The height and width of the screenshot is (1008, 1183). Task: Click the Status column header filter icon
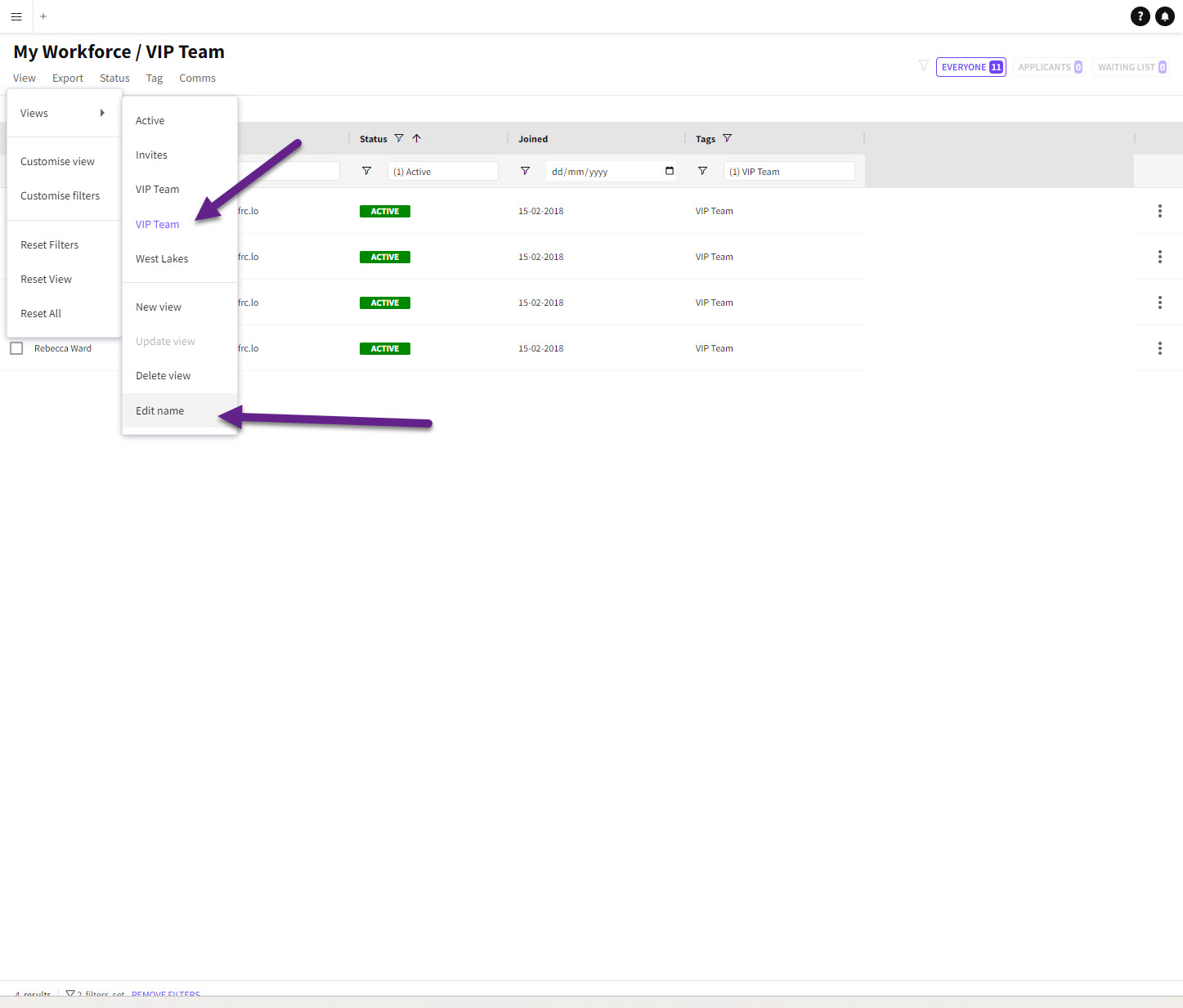tap(399, 139)
